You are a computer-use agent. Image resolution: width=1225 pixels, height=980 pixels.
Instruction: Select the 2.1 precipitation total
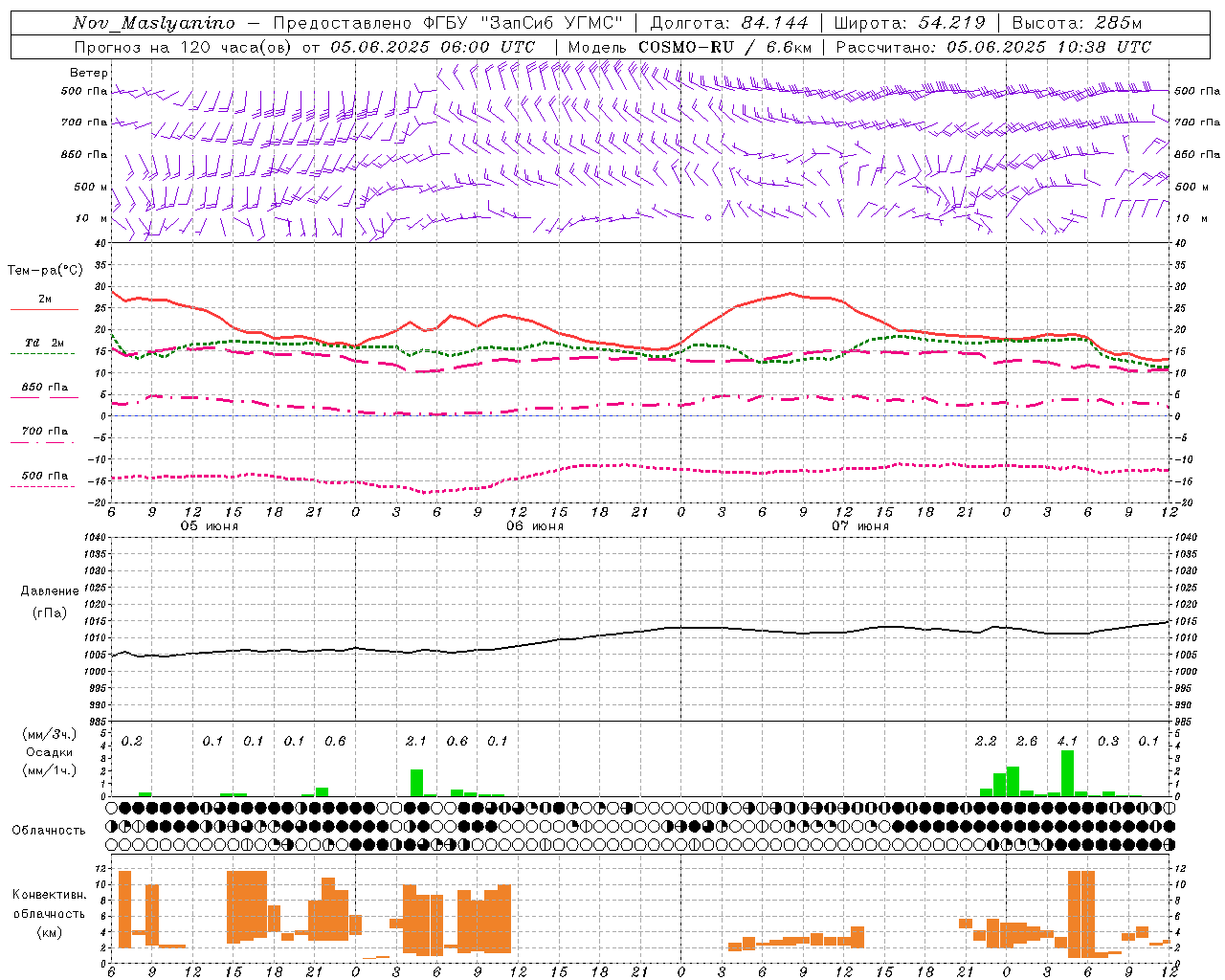pyautogui.click(x=416, y=742)
